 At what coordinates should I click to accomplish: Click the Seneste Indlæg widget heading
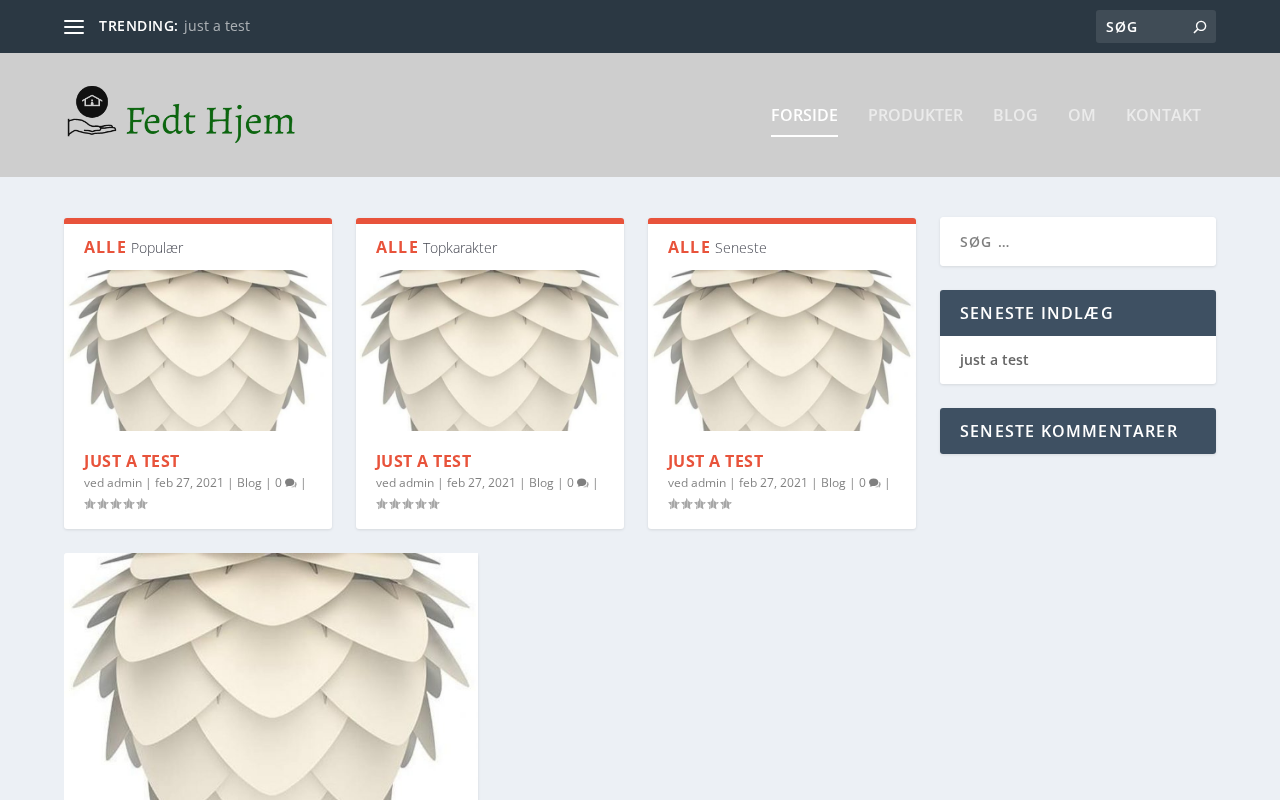click(1078, 313)
